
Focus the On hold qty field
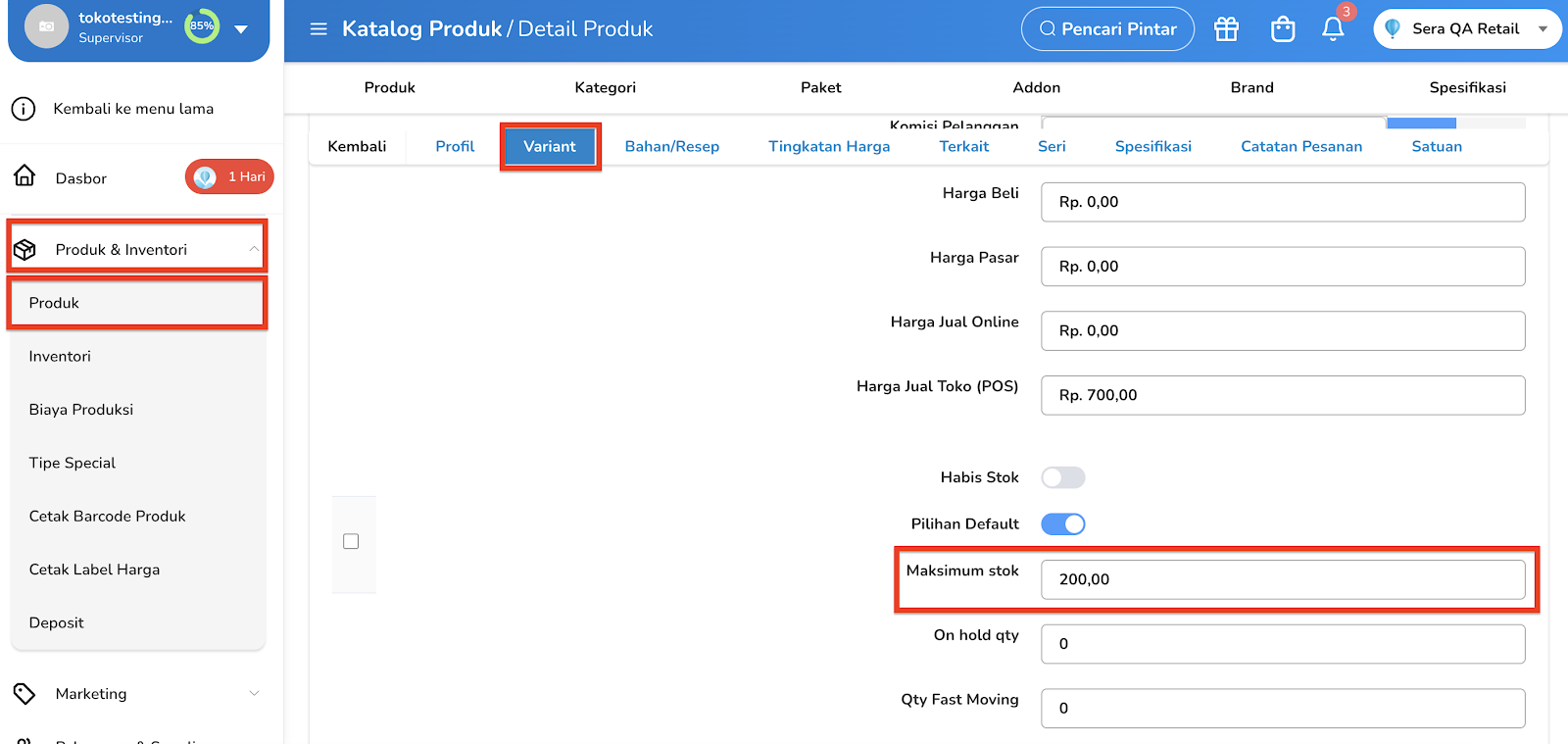[x=1283, y=644]
